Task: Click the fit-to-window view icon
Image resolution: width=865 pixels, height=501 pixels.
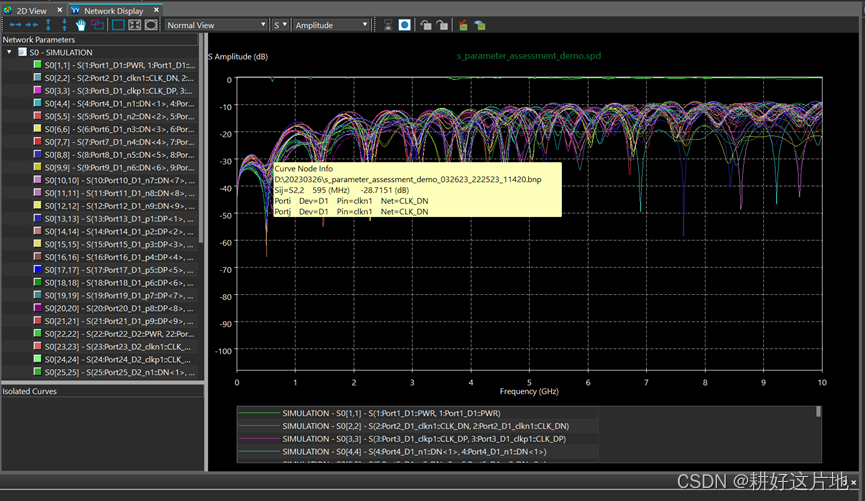Action: point(134,25)
